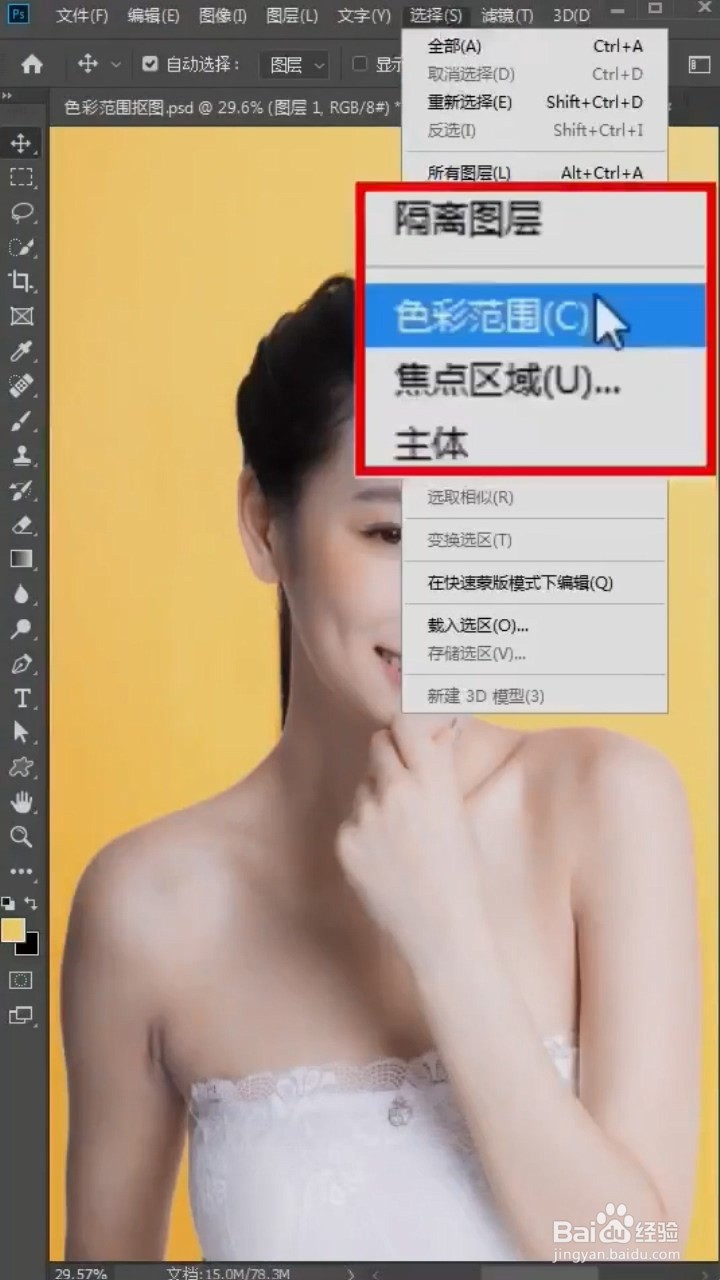Select the Eyedropper tool

click(21, 351)
